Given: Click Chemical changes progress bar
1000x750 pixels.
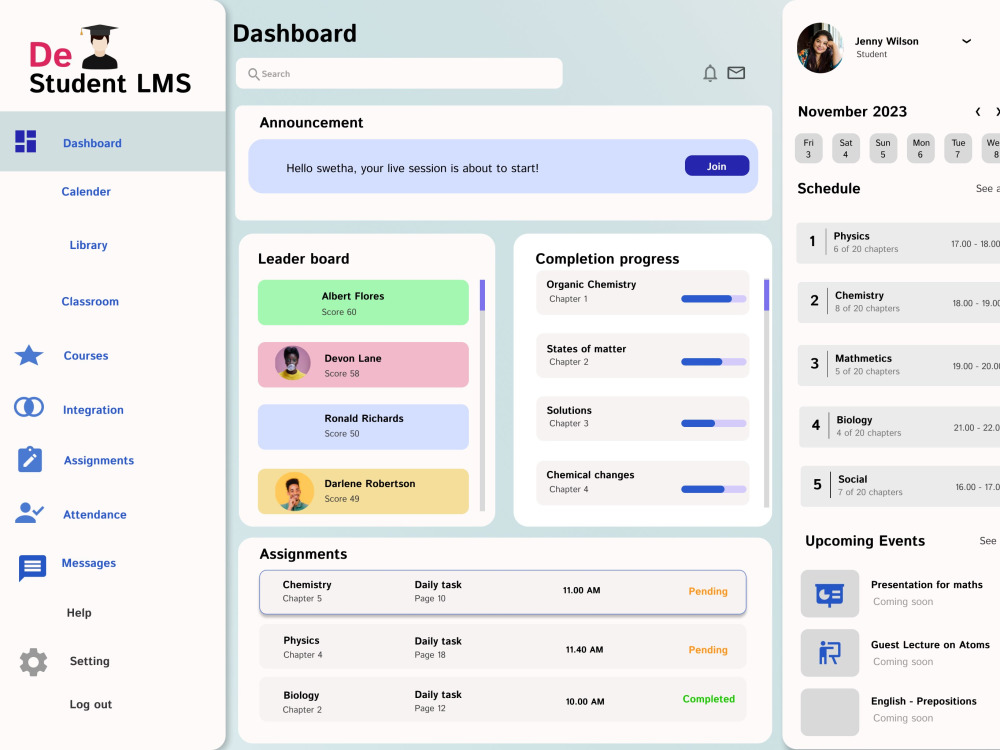Looking at the screenshot, I should coord(714,489).
